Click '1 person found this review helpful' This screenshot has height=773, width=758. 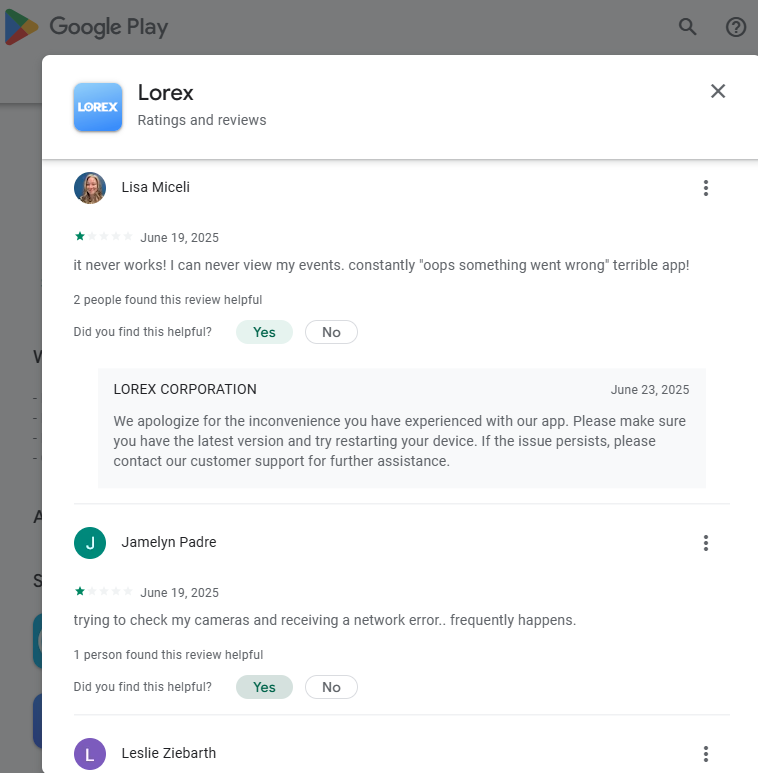click(168, 655)
